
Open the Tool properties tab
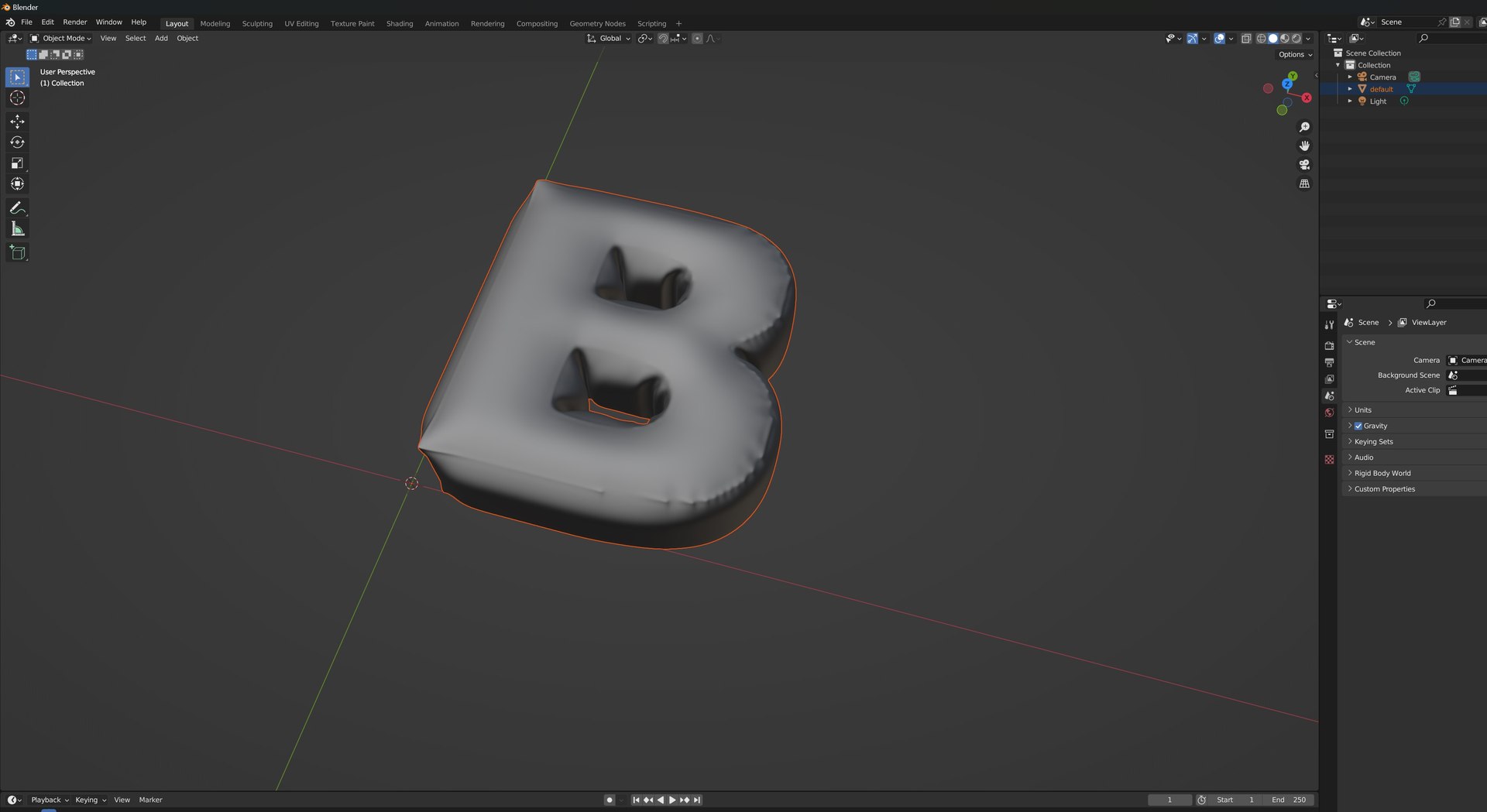pyautogui.click(x=1329, y=325)
